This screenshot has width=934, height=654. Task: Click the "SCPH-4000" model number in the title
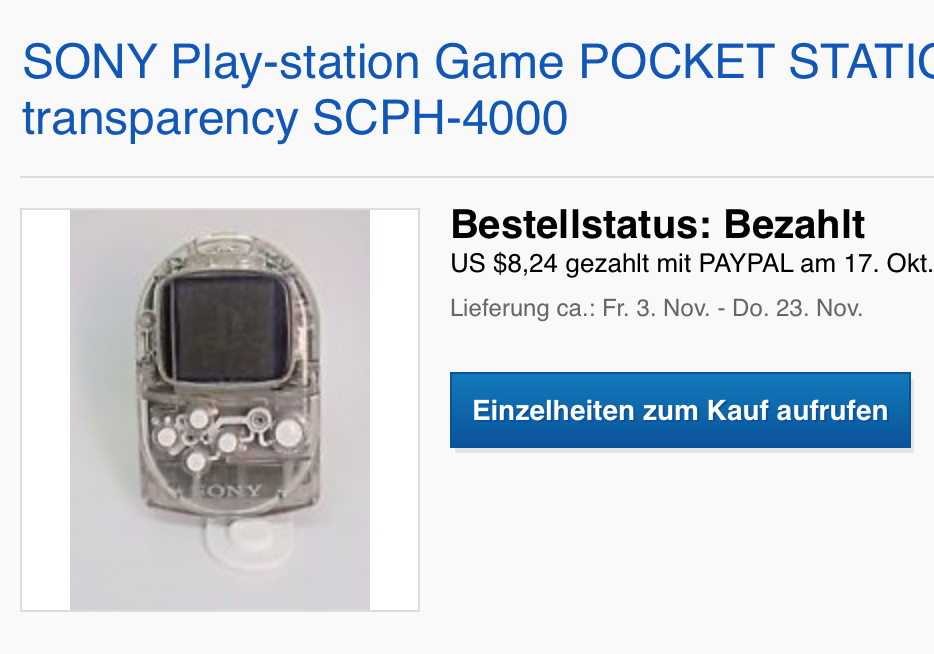(440, 118)
